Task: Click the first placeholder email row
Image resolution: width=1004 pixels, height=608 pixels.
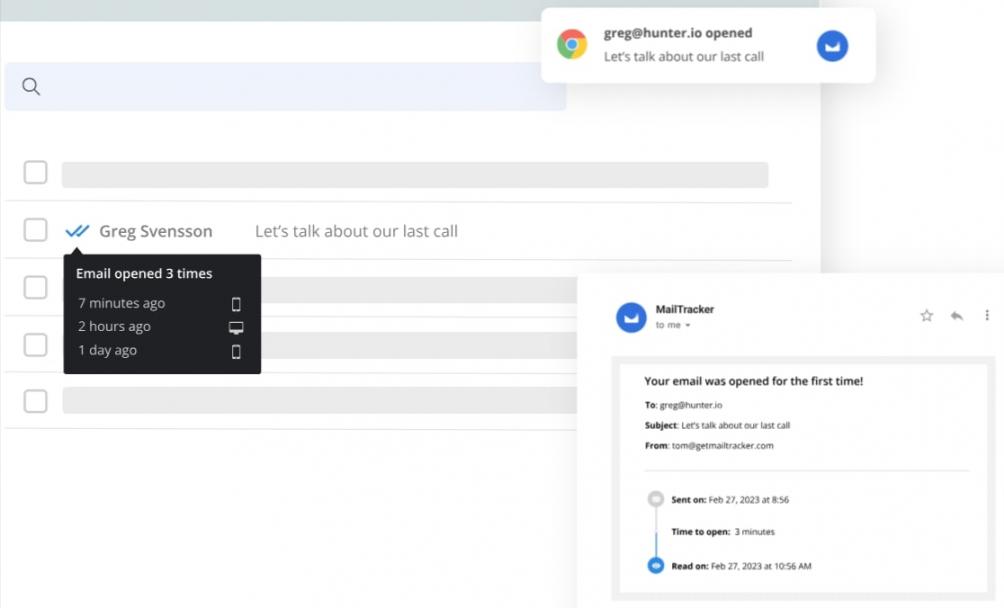Action: click(x=415, y=174)
